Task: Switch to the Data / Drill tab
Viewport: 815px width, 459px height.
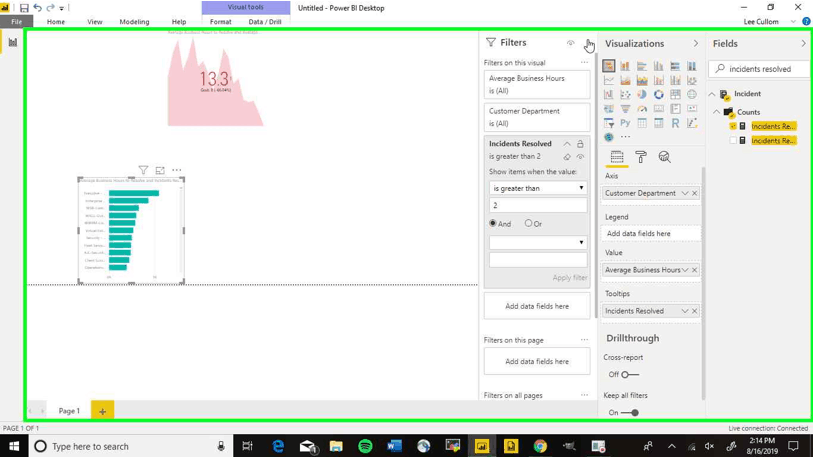Action: pyautogui.click(x=265, y=22)
